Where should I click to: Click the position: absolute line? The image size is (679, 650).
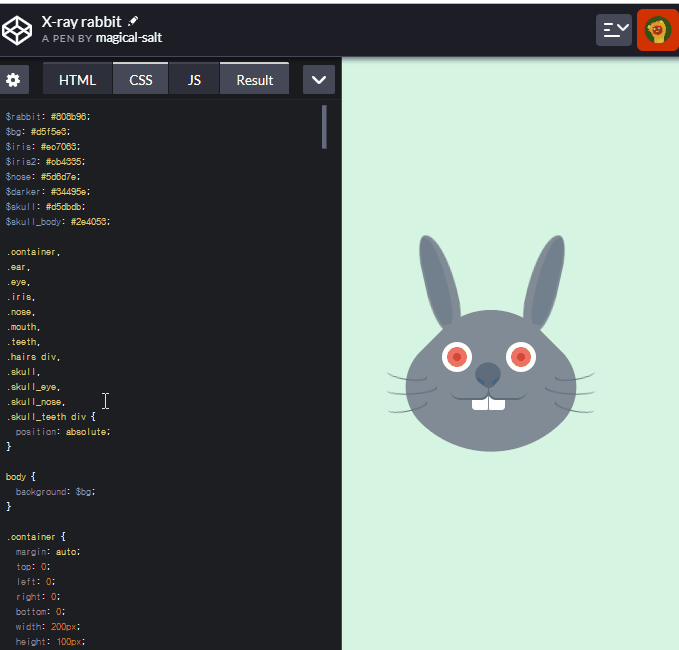63,432
